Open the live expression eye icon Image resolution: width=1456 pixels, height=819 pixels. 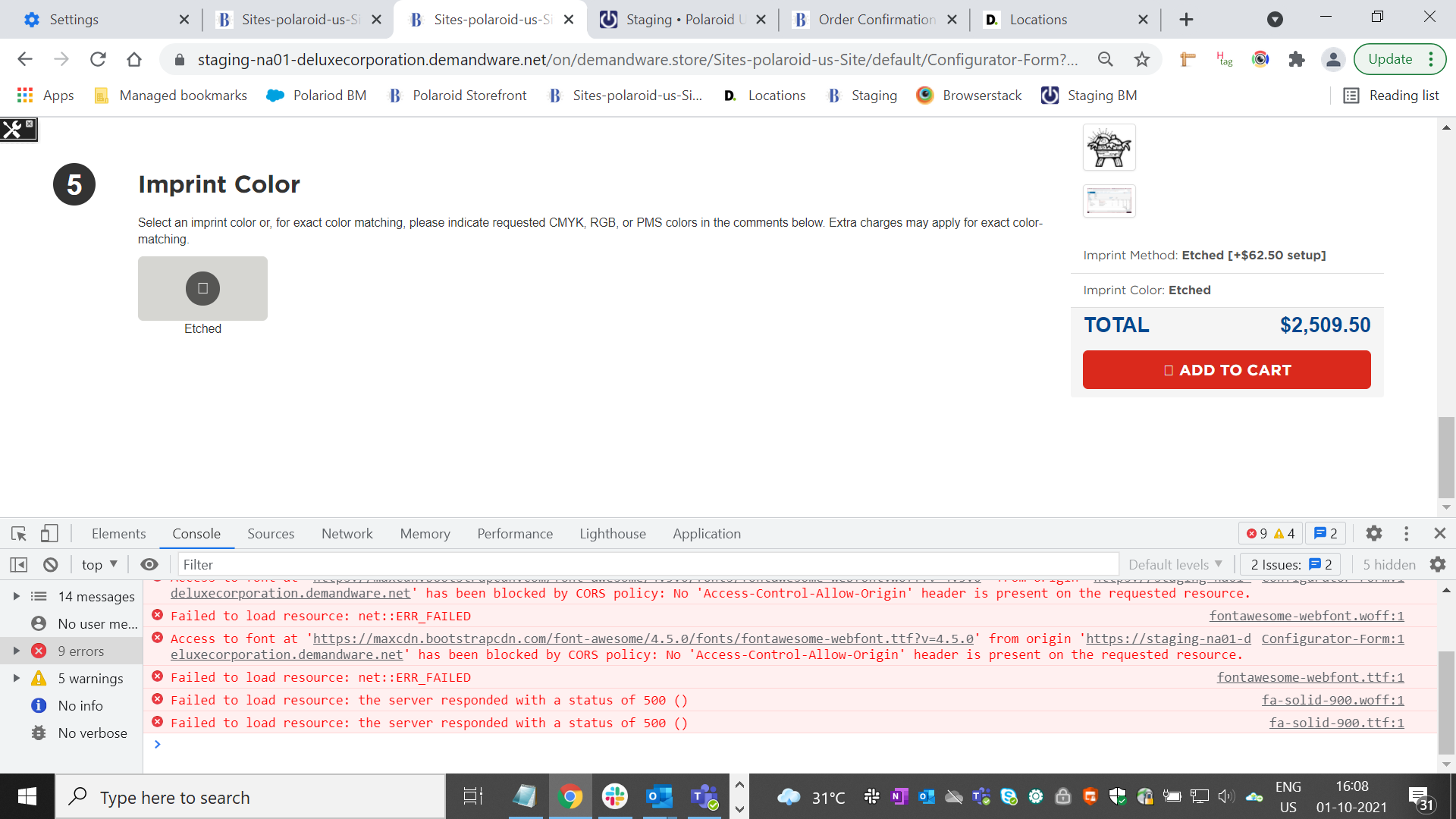point(149,565)
